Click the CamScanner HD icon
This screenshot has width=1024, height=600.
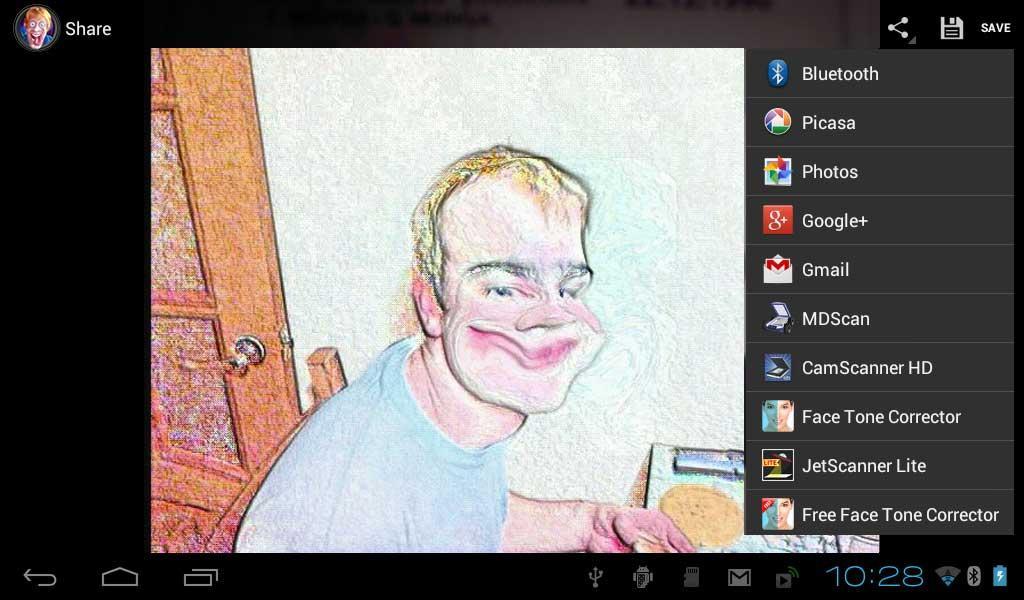click(x=777, y=367)
